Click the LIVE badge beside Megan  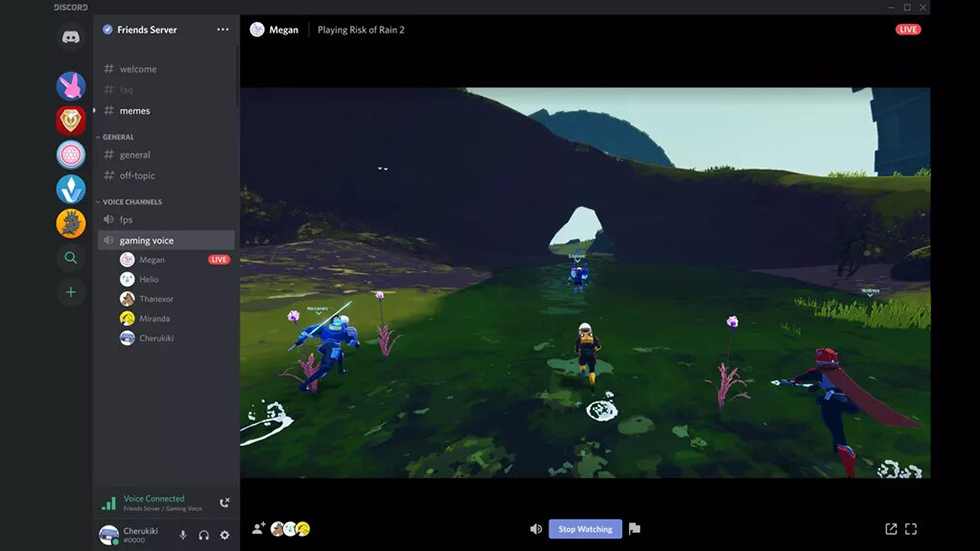[x=219, y=260]
